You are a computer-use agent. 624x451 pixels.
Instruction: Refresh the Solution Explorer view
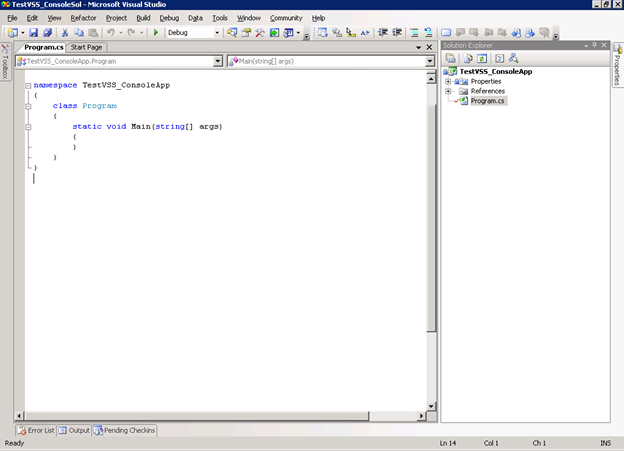[482, 59]
